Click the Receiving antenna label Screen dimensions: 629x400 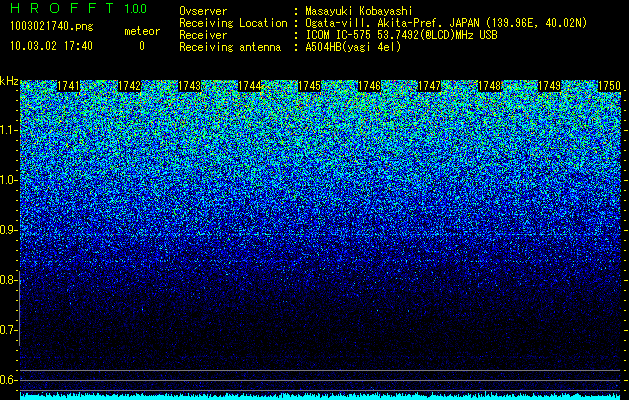pos(230,47)
